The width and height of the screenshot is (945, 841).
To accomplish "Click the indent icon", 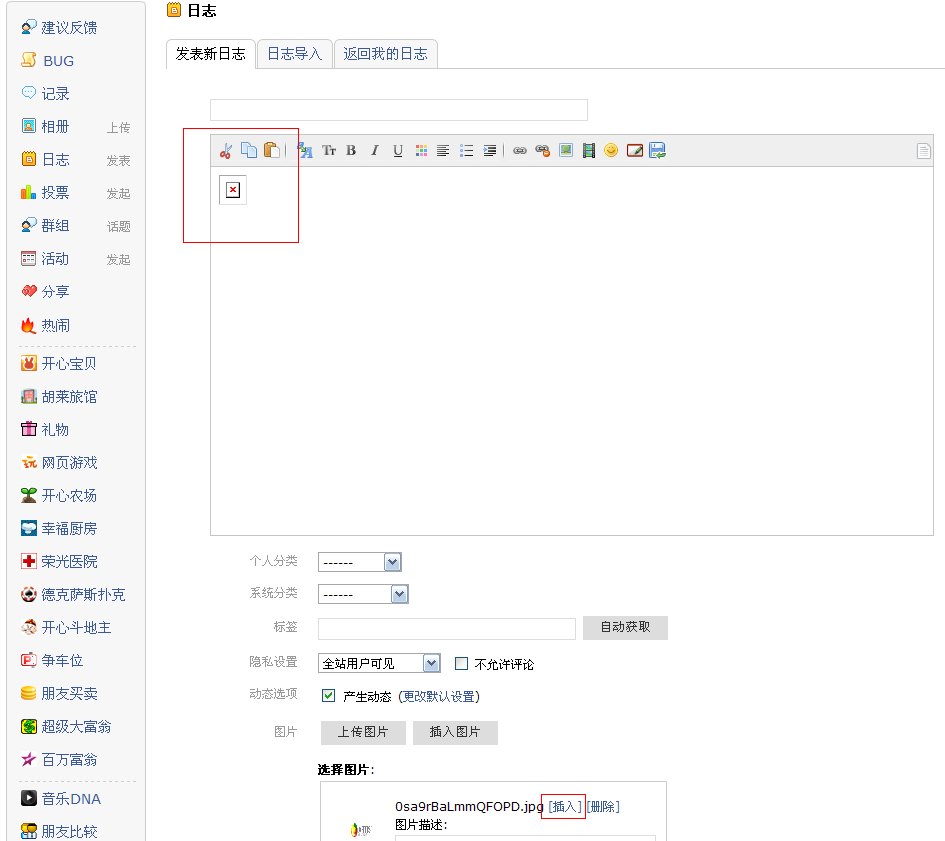I will 490,151.
